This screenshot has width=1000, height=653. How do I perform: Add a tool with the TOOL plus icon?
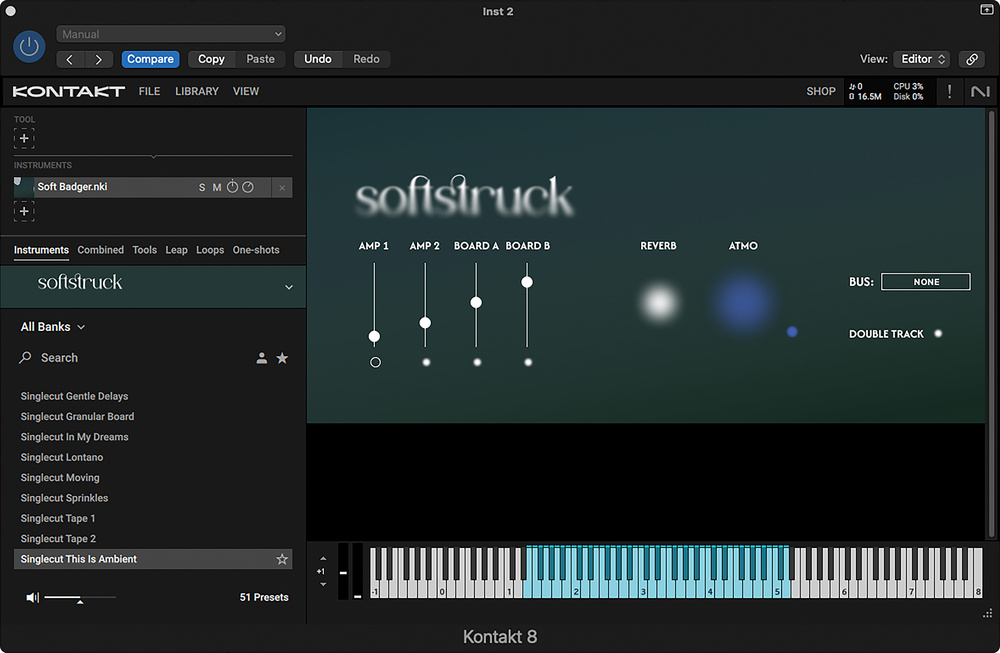[24, 138]
